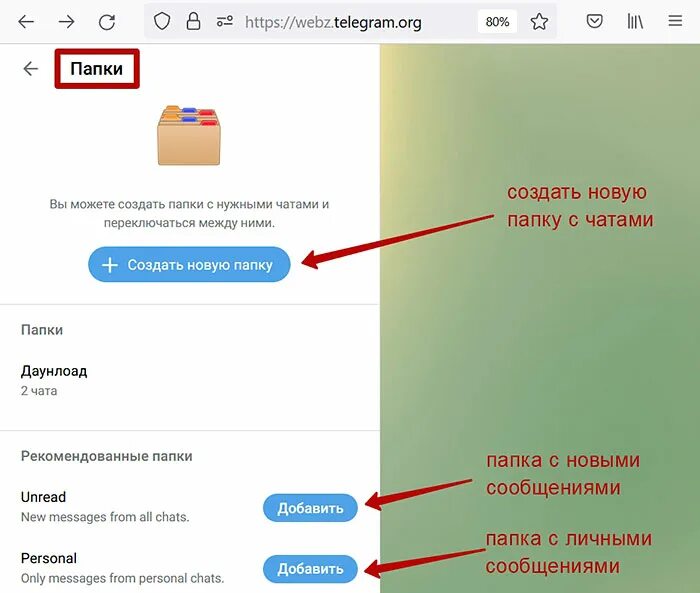Viewport: 700px width, 593px height.
Task: Add the Personal recommended folder
Action: (310, 569)
